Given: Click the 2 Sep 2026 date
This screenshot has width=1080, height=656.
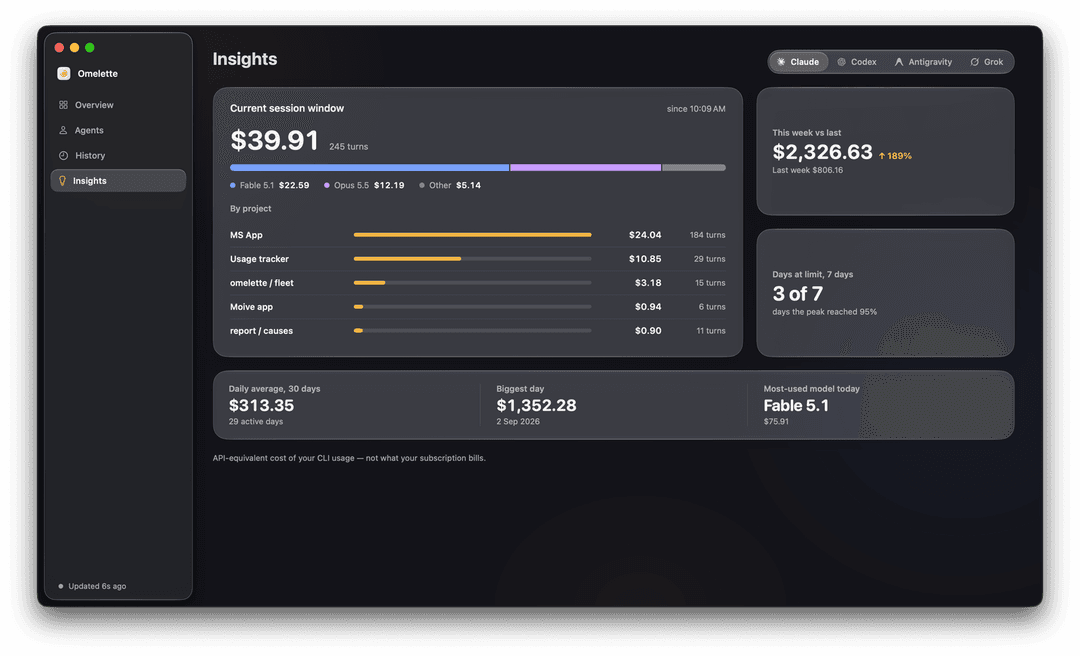Looking at the screenshot, I should click(x=518, y=422).
